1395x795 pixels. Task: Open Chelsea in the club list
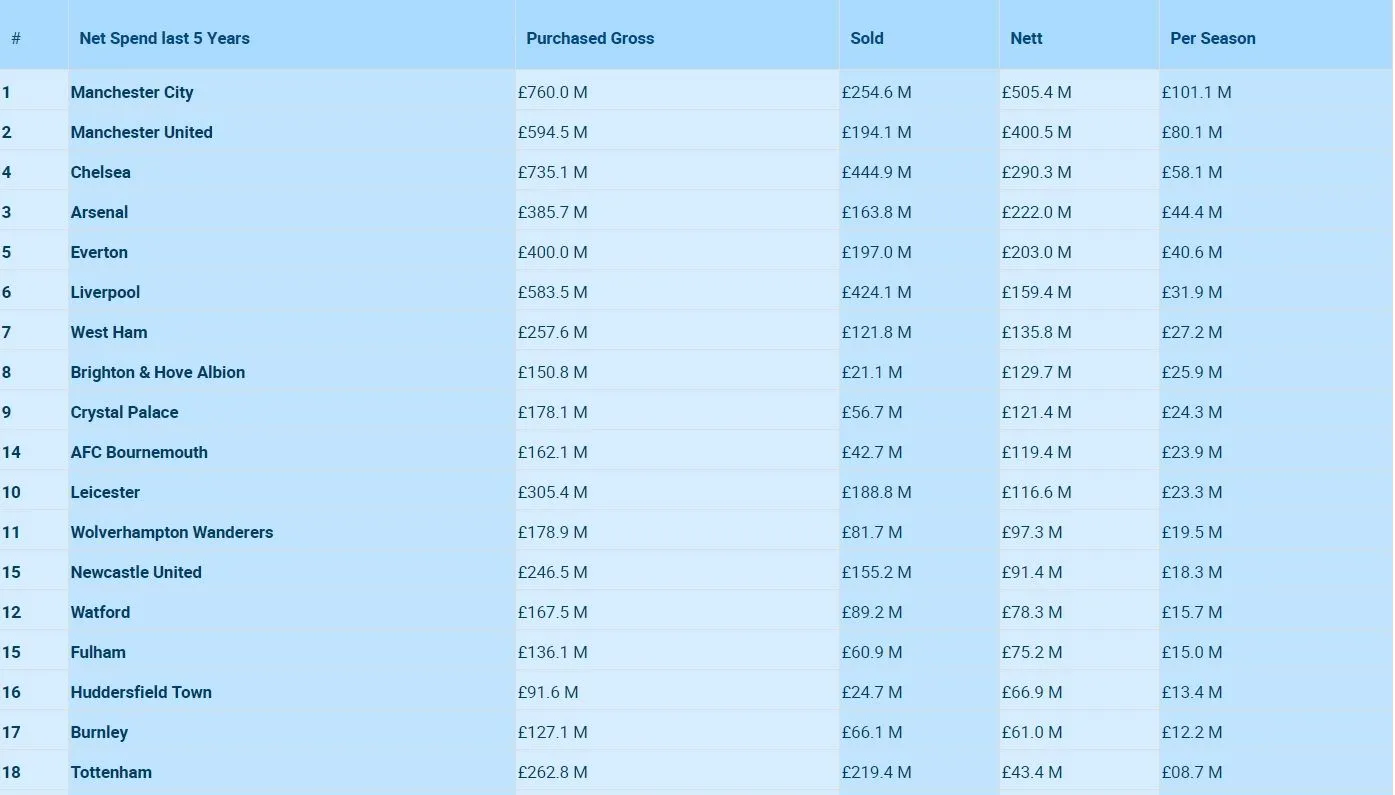tap(101, 173)
